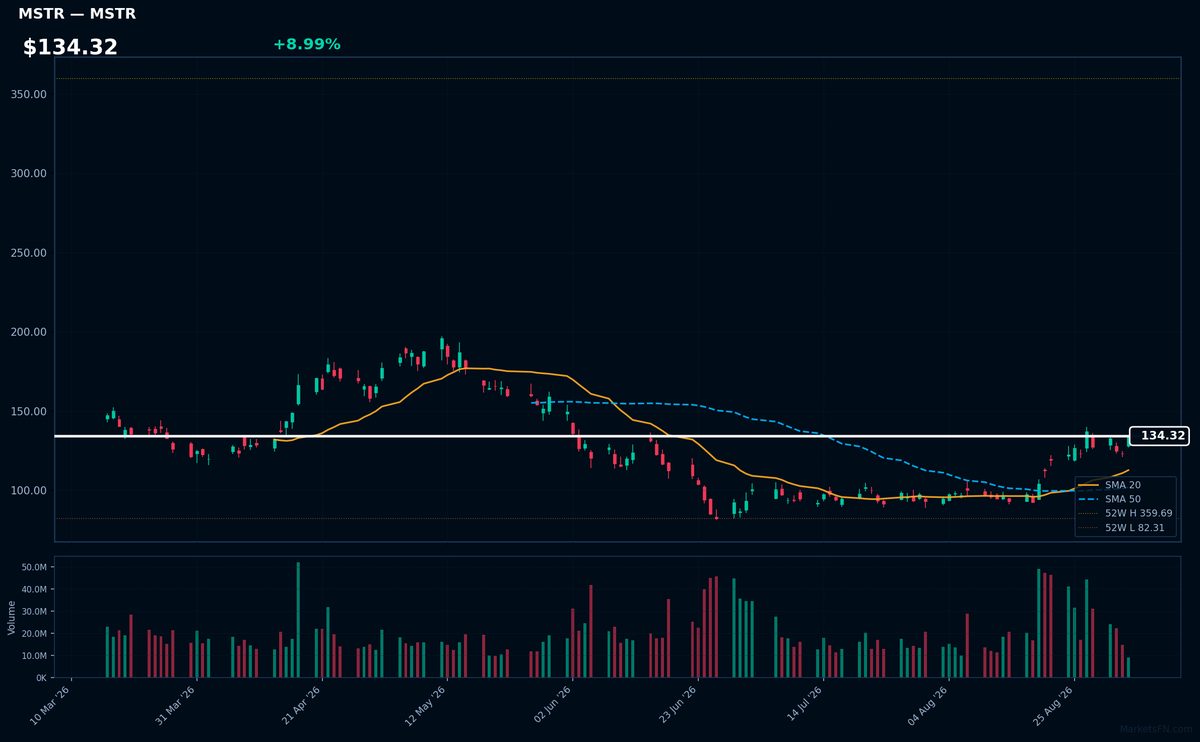The width and height of the screenshot is (1200, 742).
Task: Click the MSTR — MSTR chart title
Action: [x=77, y=14]
